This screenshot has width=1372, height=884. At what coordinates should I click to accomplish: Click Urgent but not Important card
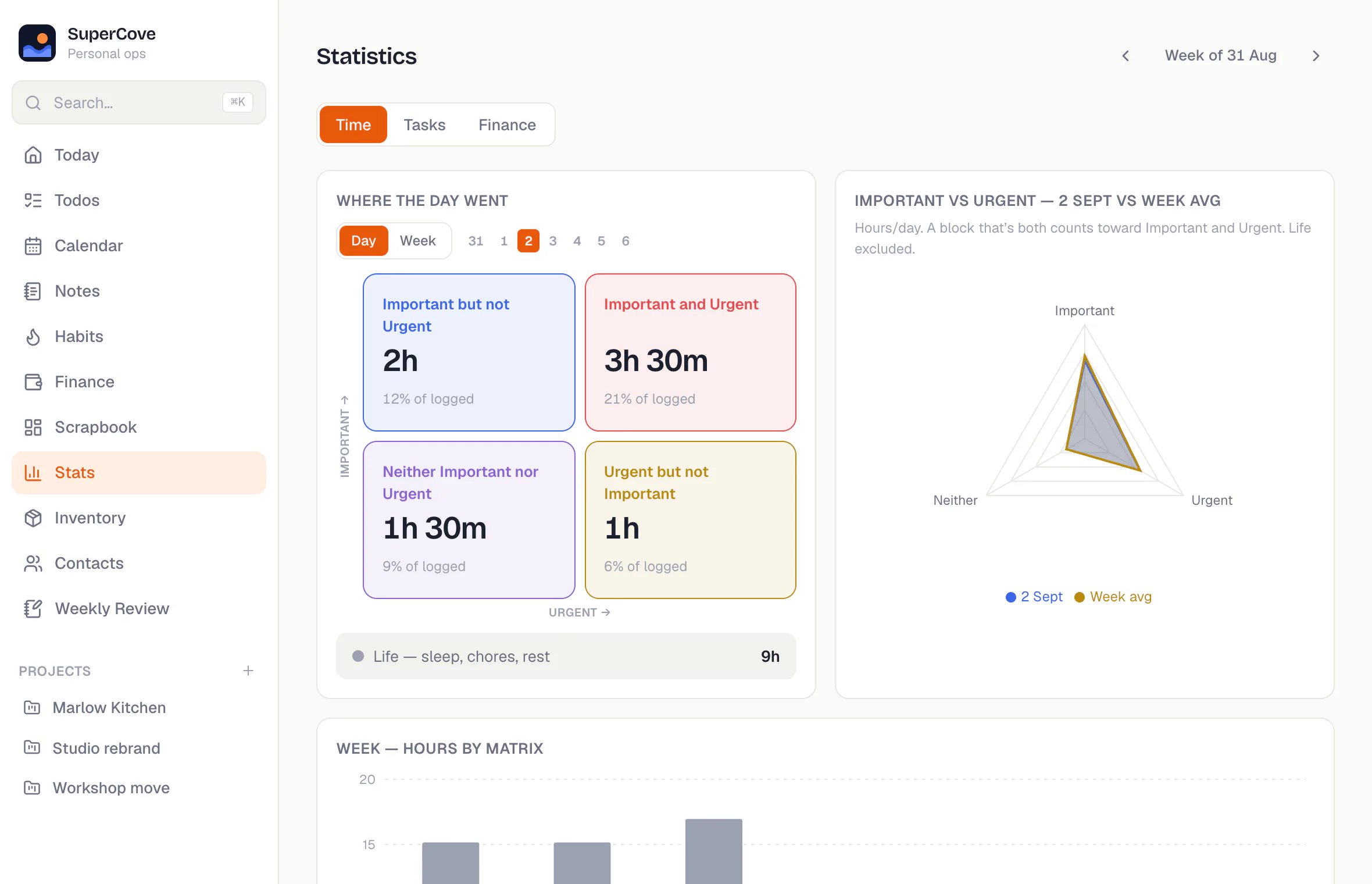click(691, 520)
